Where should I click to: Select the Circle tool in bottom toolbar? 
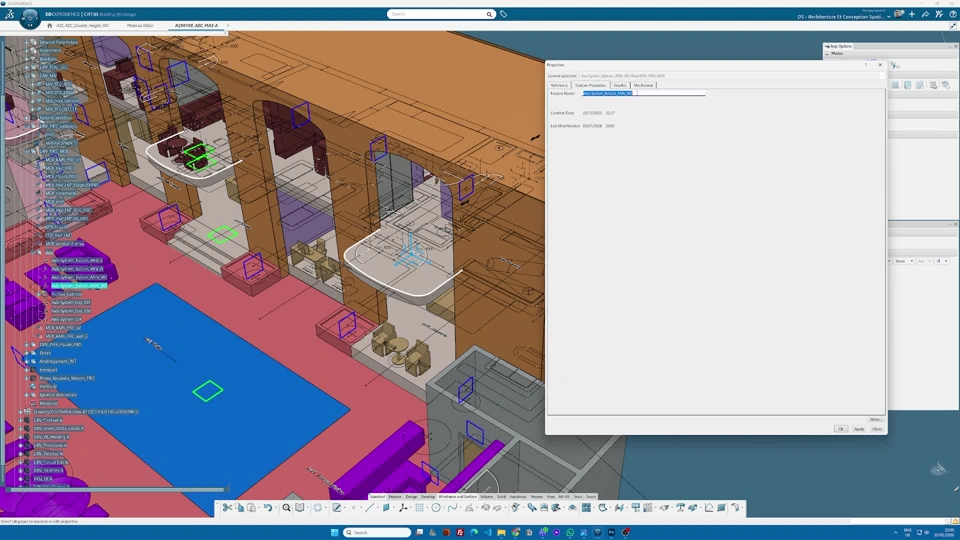(x=436, y=508)
